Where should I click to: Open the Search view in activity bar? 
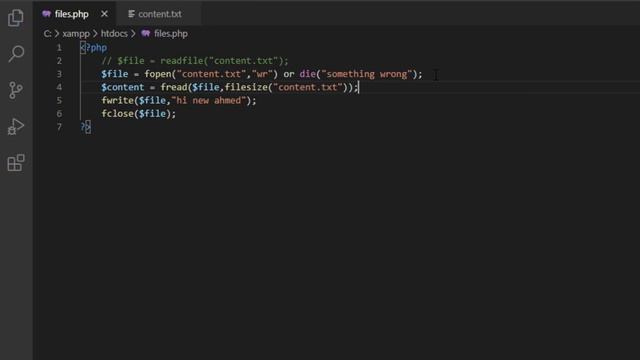pyautogui.click(x=16, y=53)
